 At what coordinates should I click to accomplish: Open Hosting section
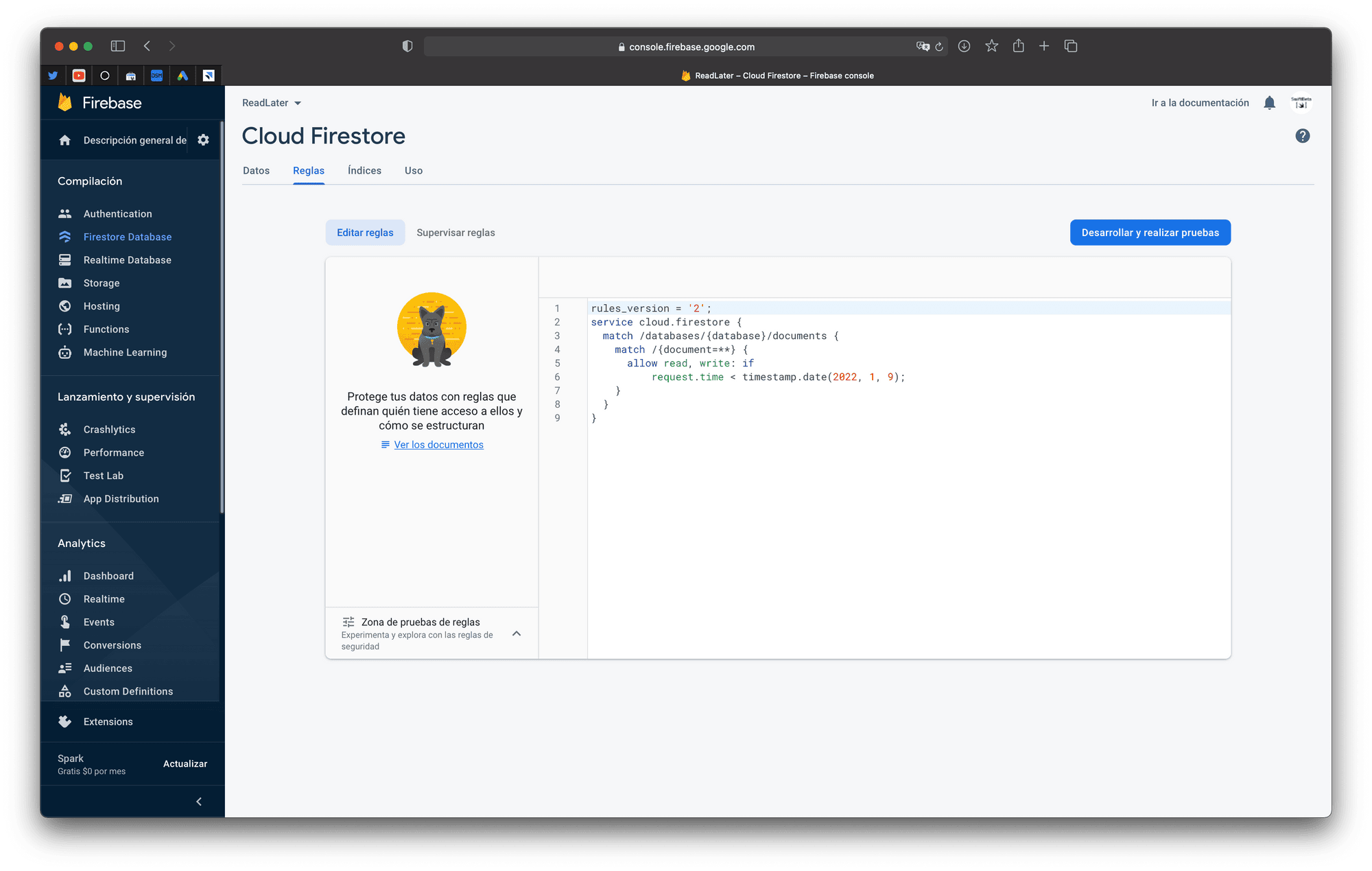[x=101, y=306]
